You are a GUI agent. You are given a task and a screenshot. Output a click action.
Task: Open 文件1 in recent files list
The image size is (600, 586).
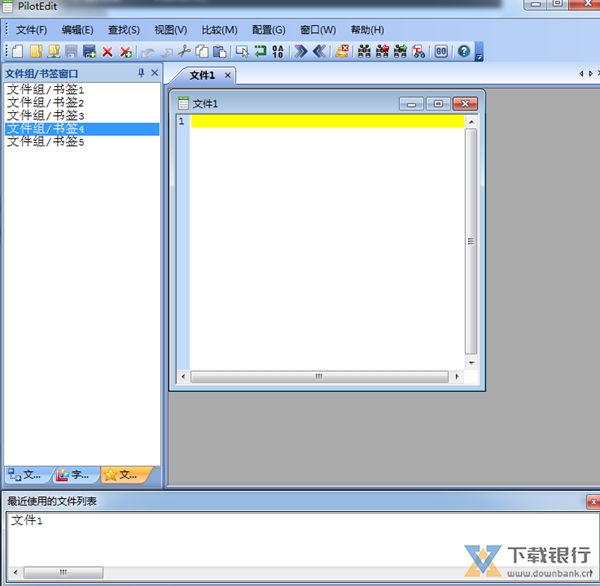[27, 521]
